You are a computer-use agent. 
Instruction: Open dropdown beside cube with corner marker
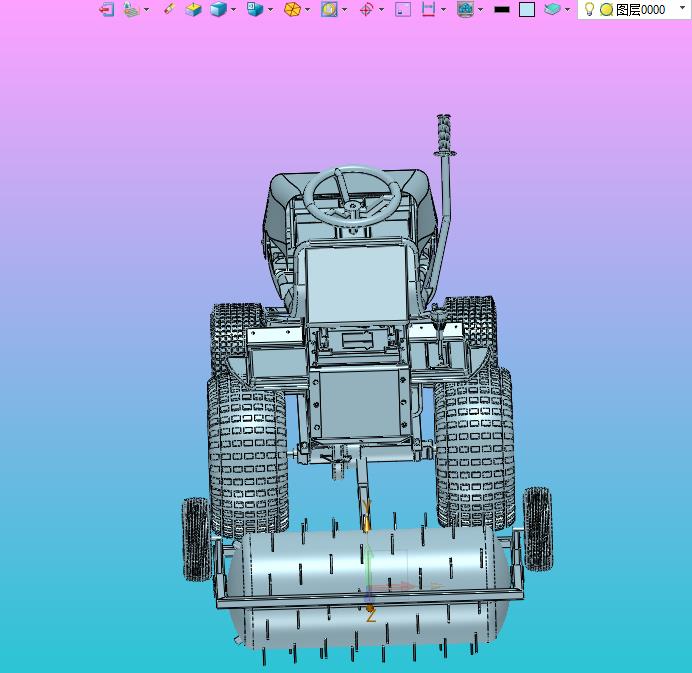tap(270, 10)
